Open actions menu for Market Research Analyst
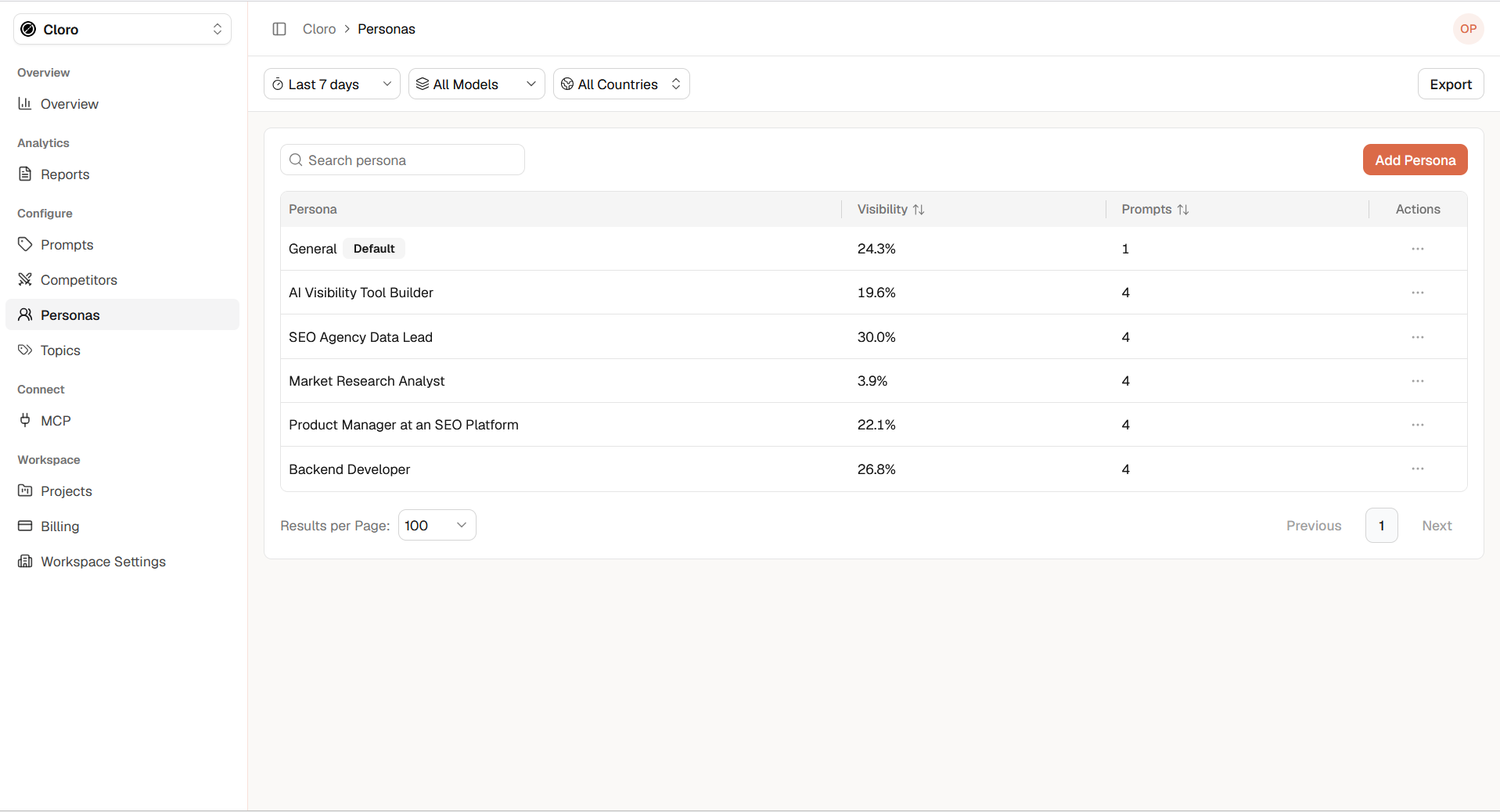This screenshot has width=1500, height=812. [1417, 381]
